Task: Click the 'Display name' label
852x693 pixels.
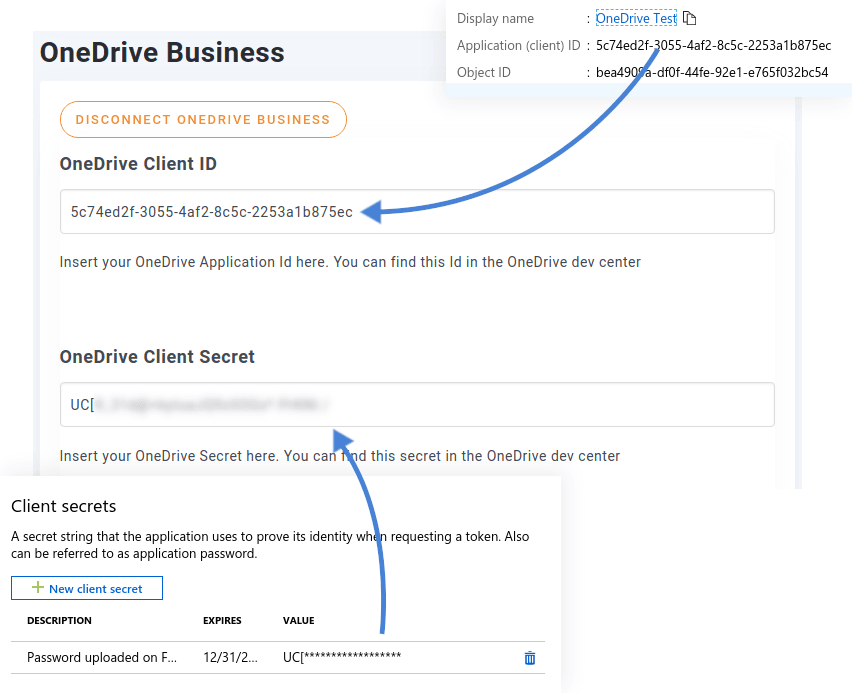Action: click(x=495, y=18)
